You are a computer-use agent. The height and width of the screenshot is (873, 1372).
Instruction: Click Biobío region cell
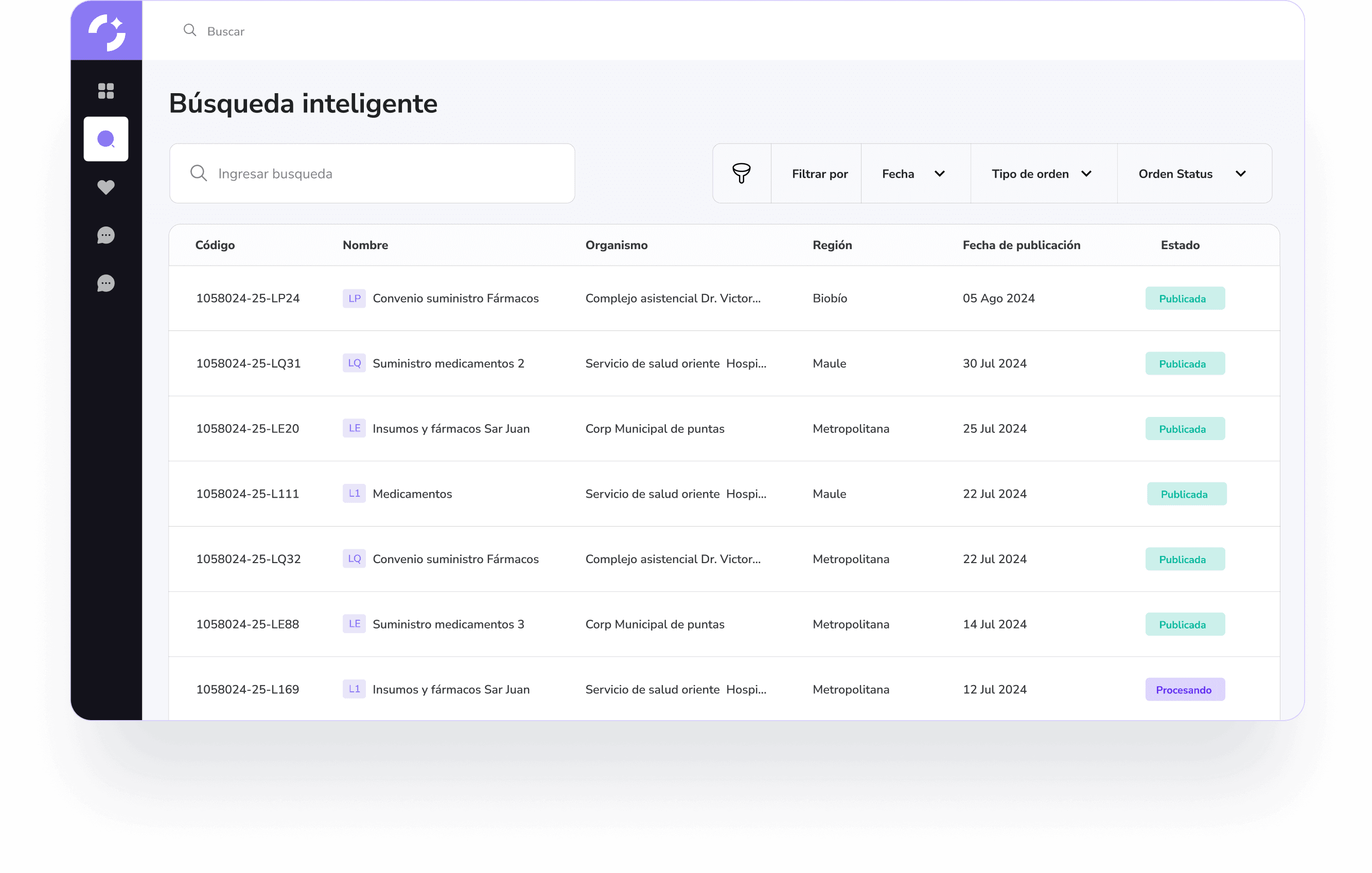click(x=830, y=298)
